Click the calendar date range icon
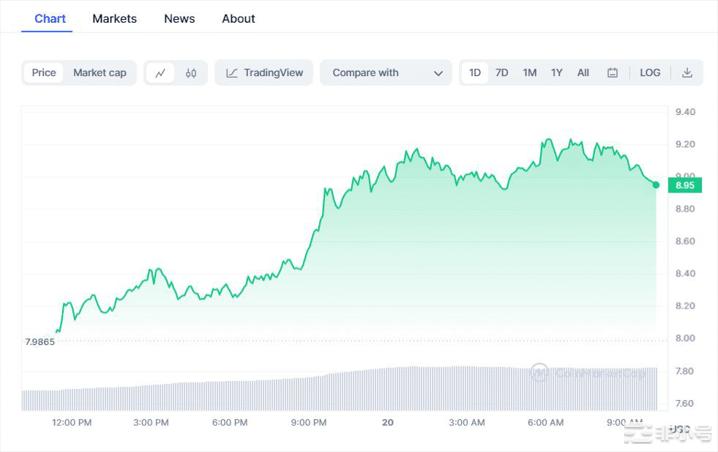This screenshot has height=452, width=718. 612,73
